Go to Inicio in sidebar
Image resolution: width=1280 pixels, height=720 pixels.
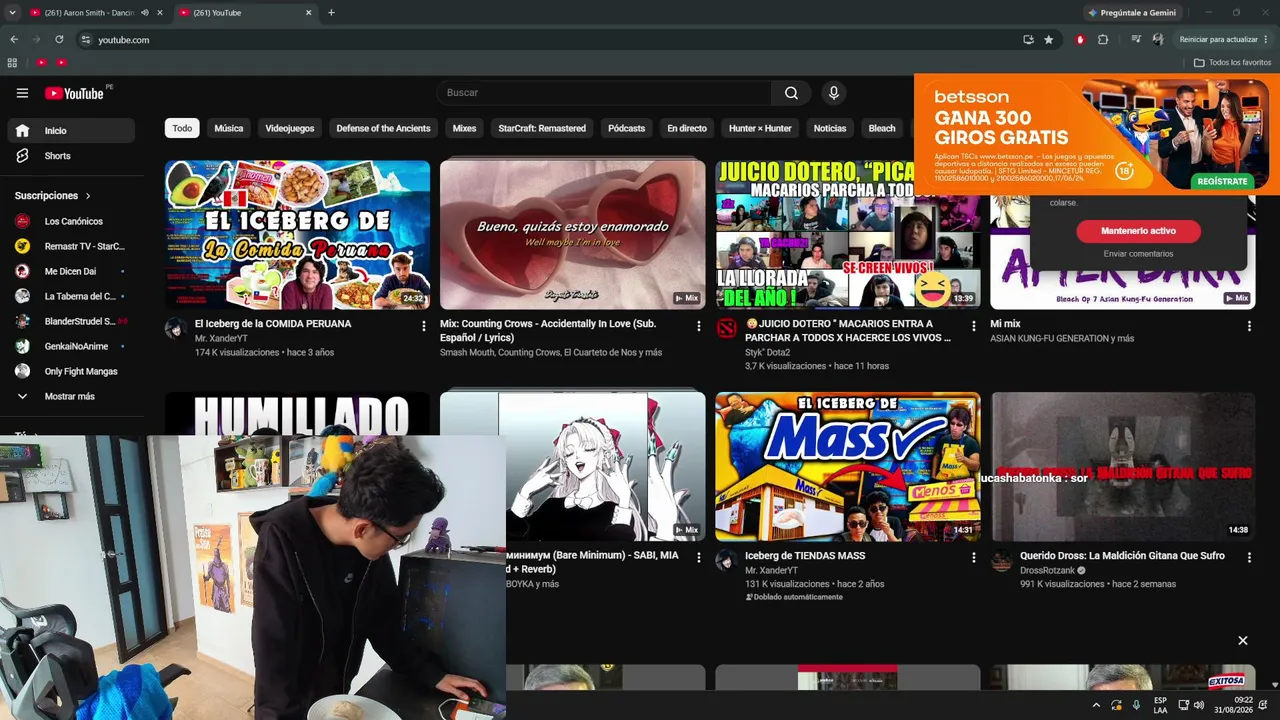pos(71,130)
